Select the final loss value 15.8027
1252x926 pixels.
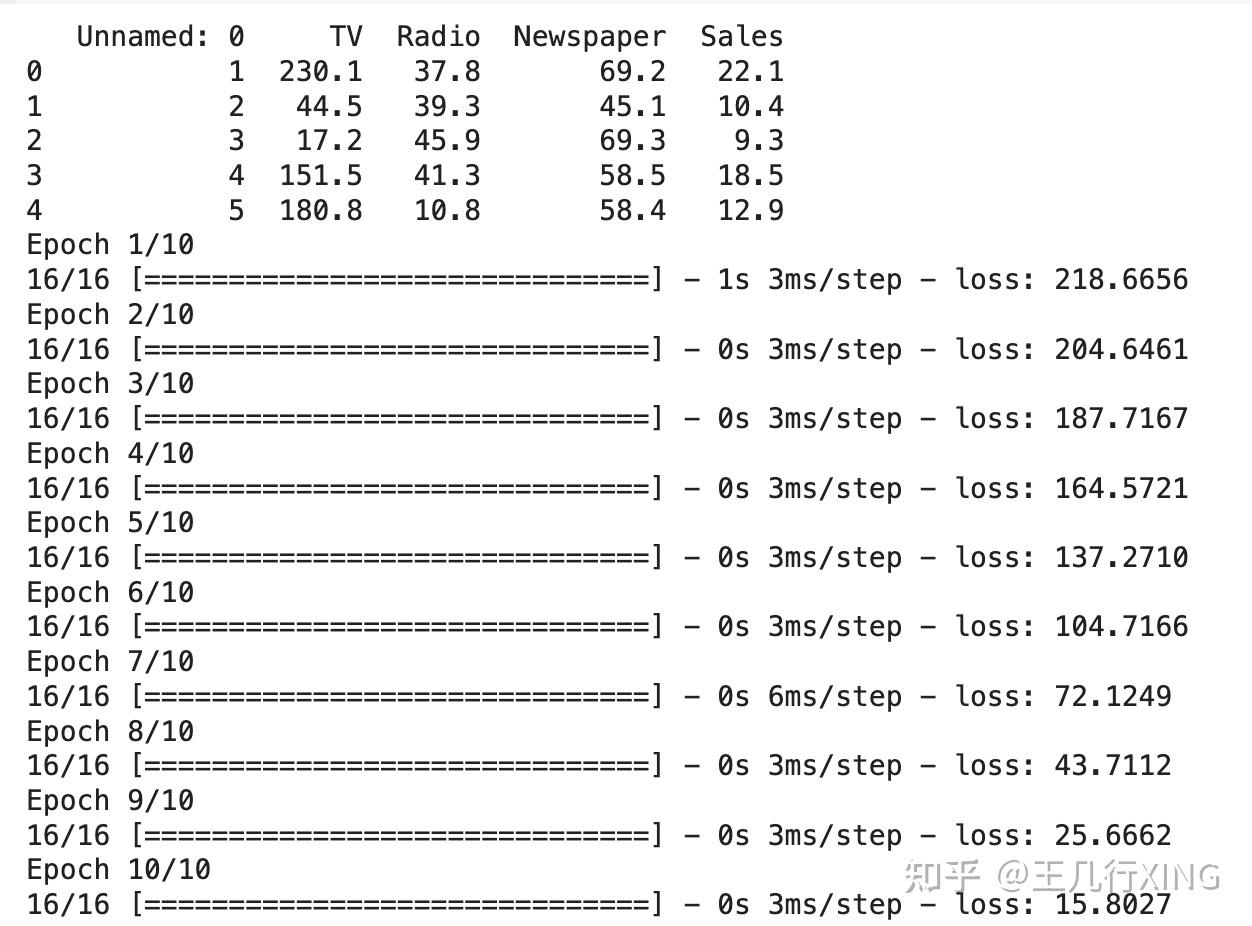pos(1112,905)
